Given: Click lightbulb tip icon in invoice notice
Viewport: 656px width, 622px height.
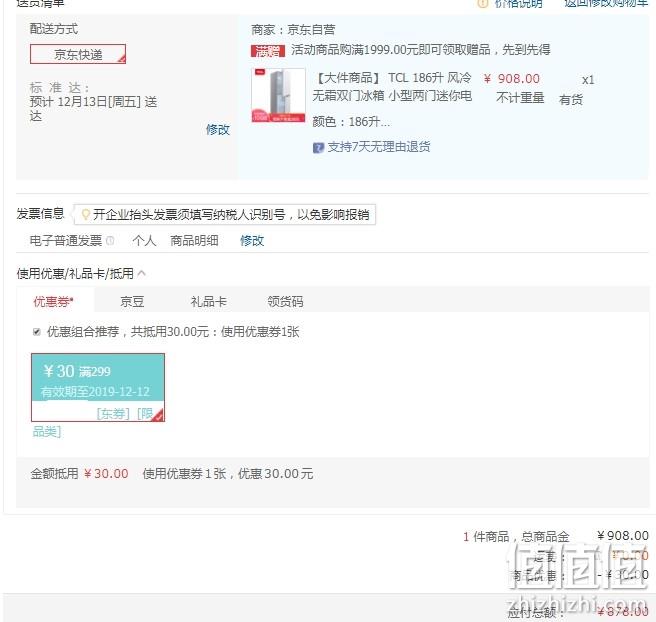Looking at the screenshot, I should pos(85,215).
